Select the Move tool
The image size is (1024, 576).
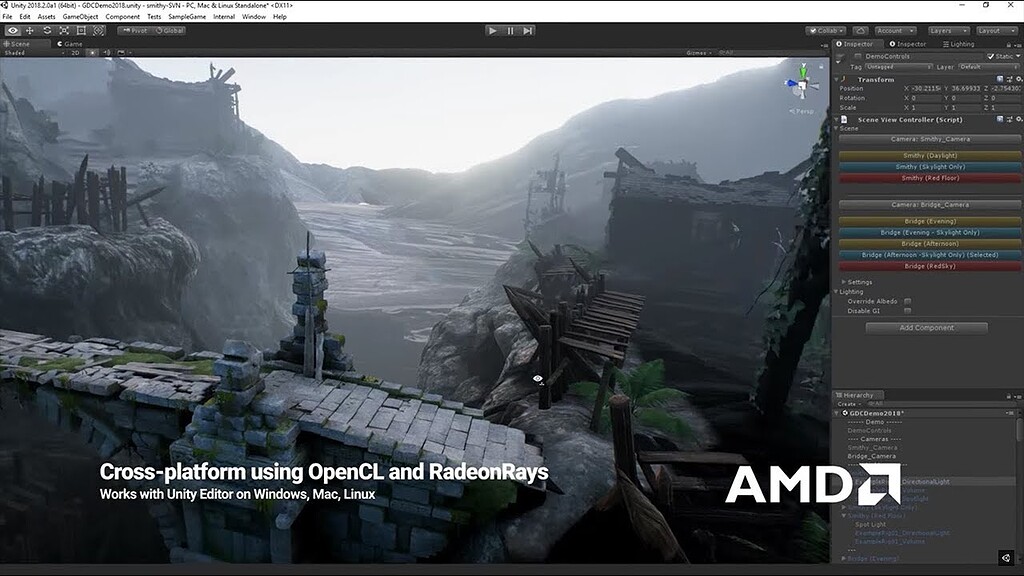click(29, 31)
